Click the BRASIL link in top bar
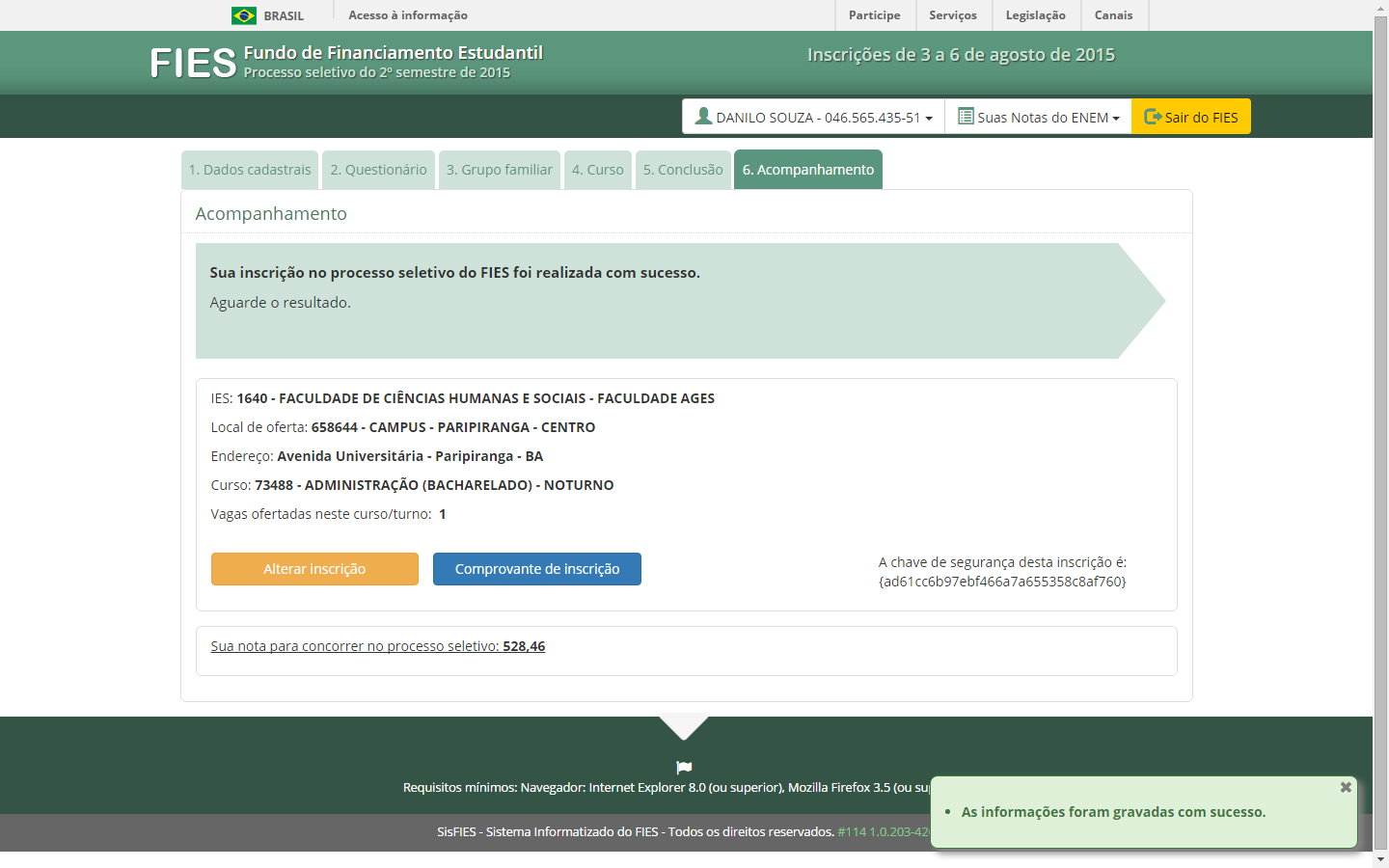This screenshot has width=1389, height=868. (284, 15)
